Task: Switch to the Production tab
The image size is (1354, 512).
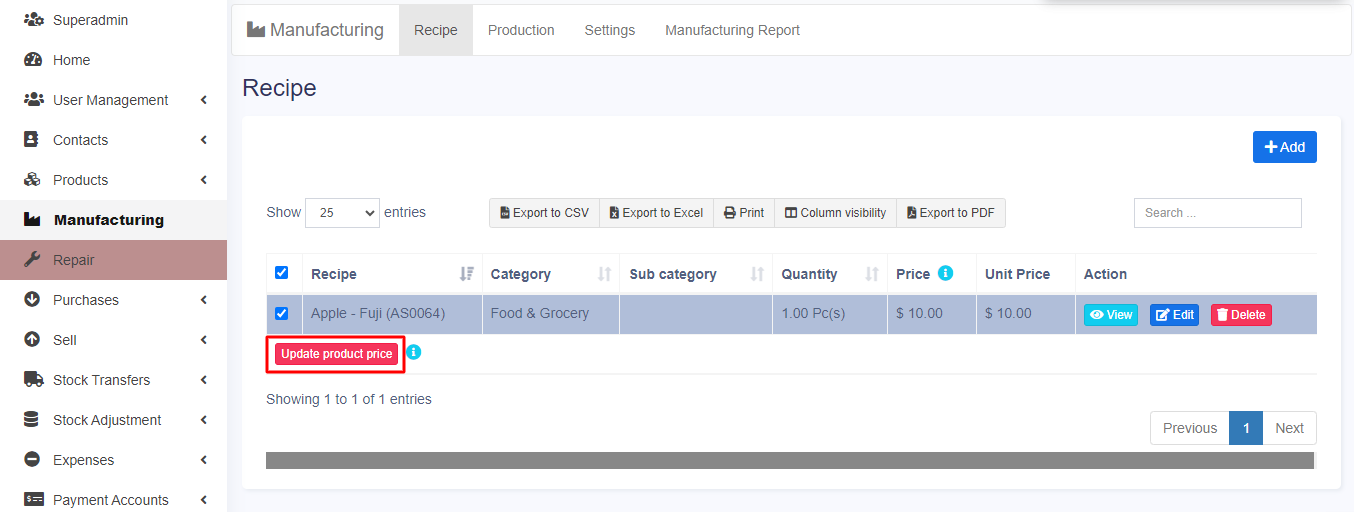Action: (520, 30)
